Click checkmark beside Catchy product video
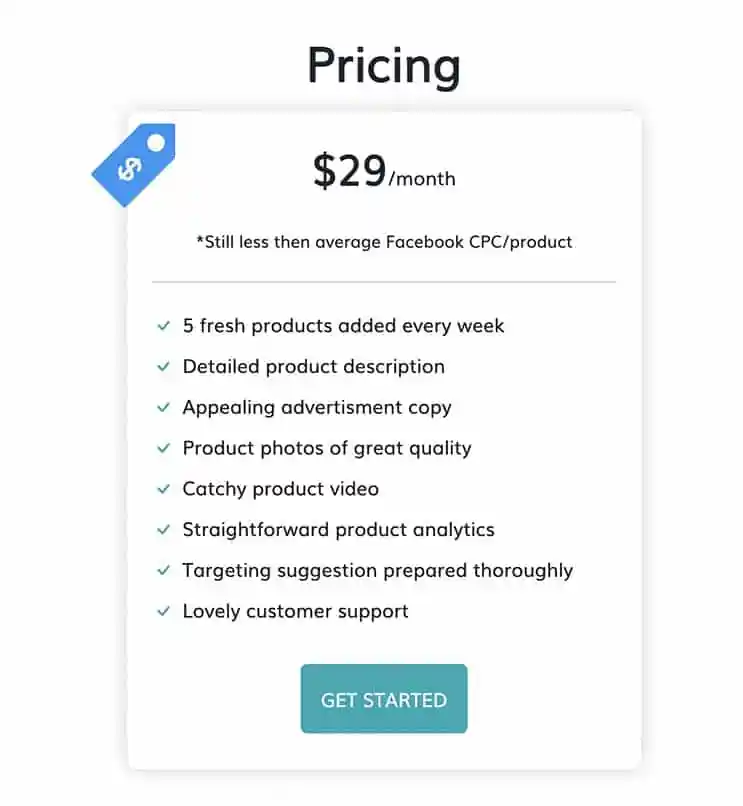This screenshot has width=743, height=806. click(x=164, y=489)
